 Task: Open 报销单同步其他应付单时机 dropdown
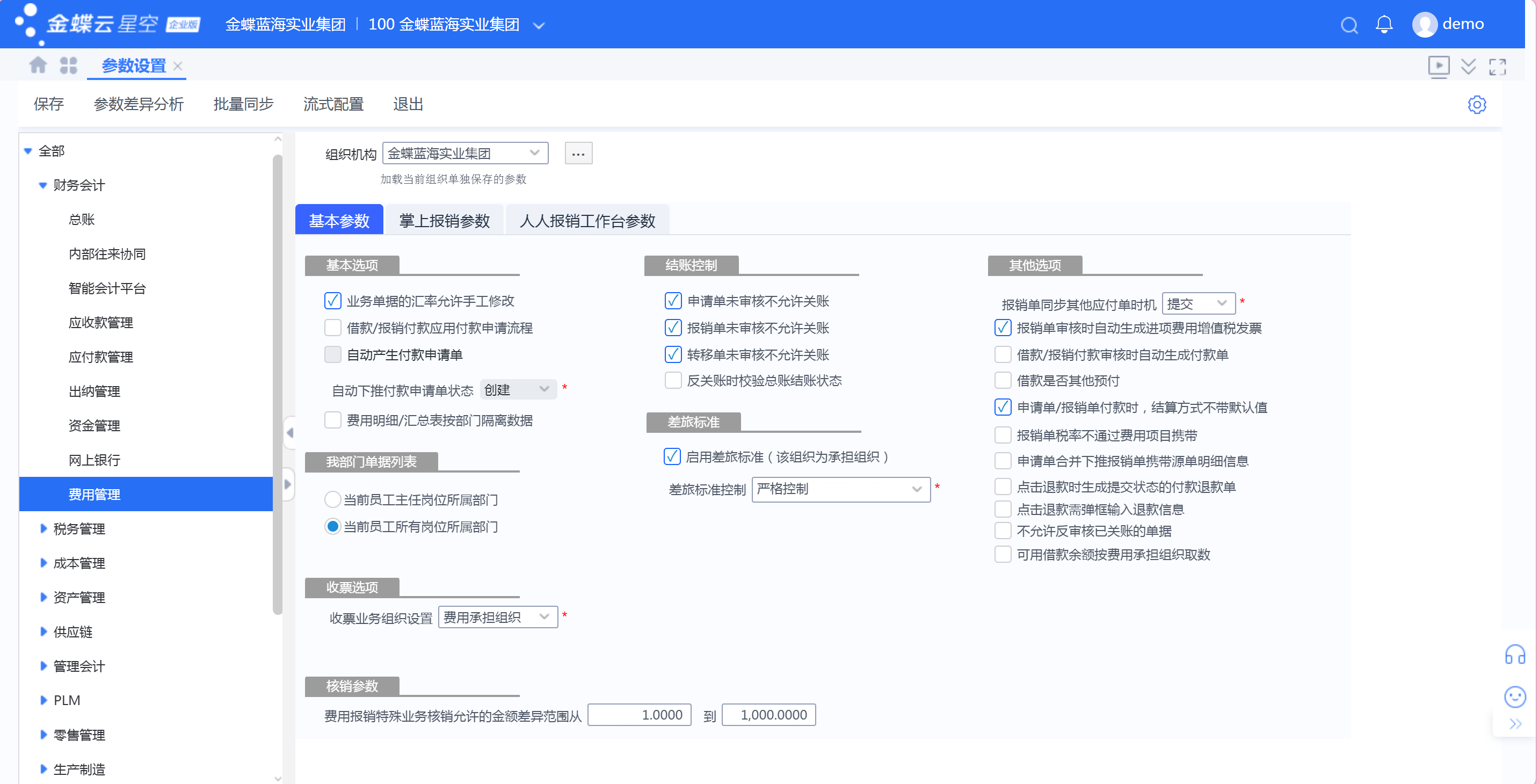point(1198,303)
